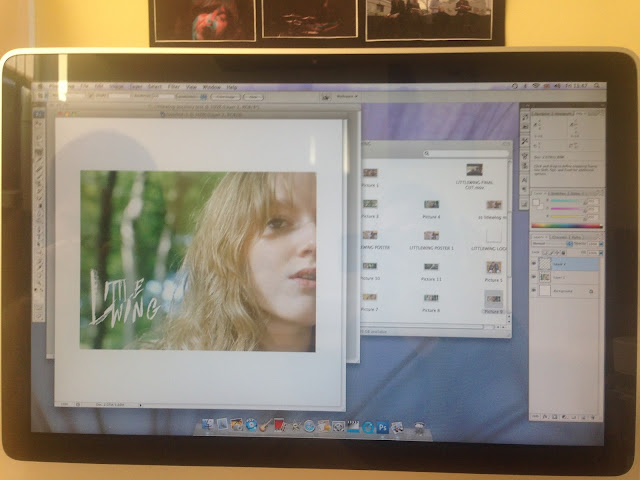Open Safari compass icon in the Dock
The height and width of the screenshot is (480, 640).
click(x=309, y=426)
